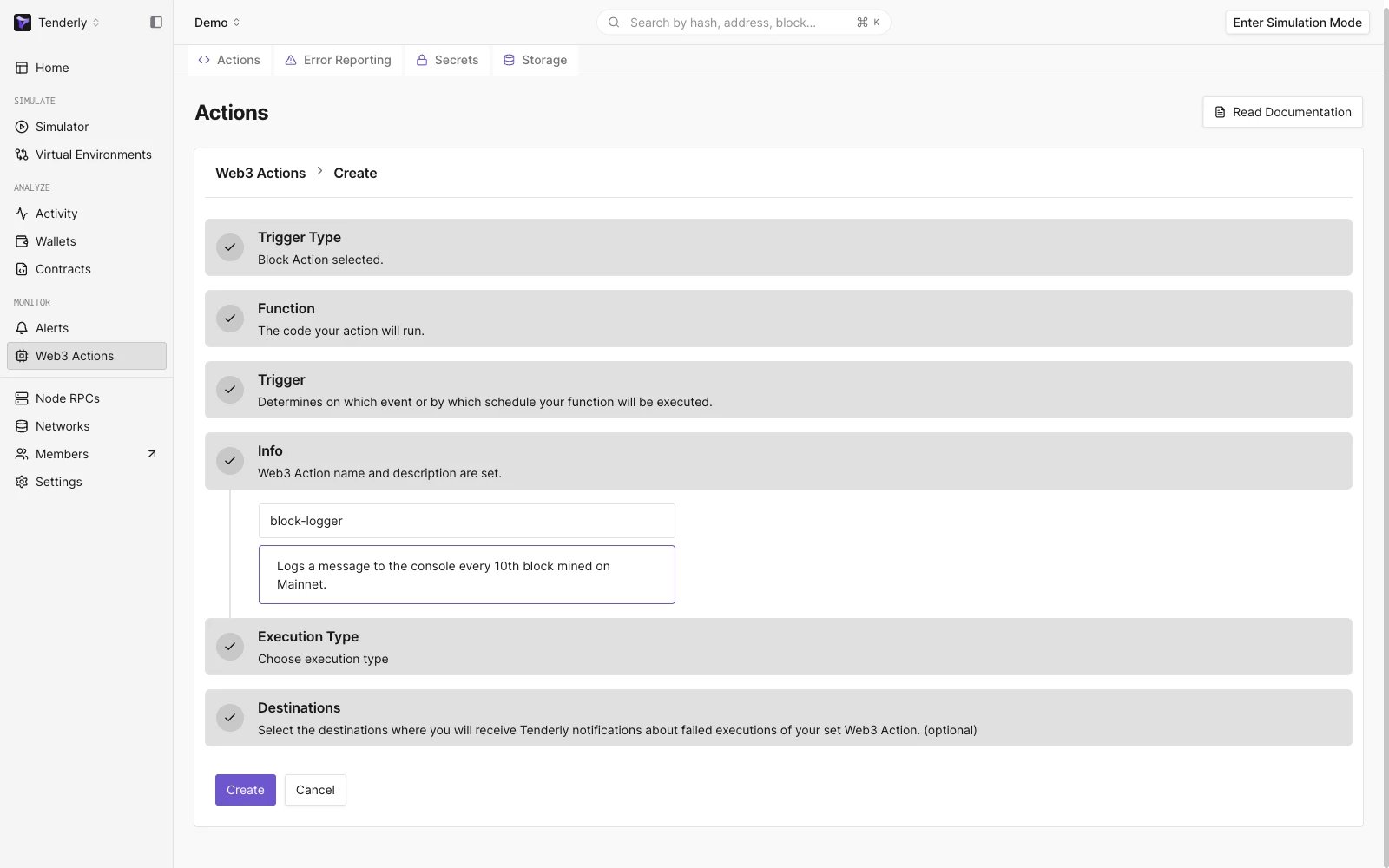Focus the search by hash field
1389x868 pixels.
click(743, 23)
